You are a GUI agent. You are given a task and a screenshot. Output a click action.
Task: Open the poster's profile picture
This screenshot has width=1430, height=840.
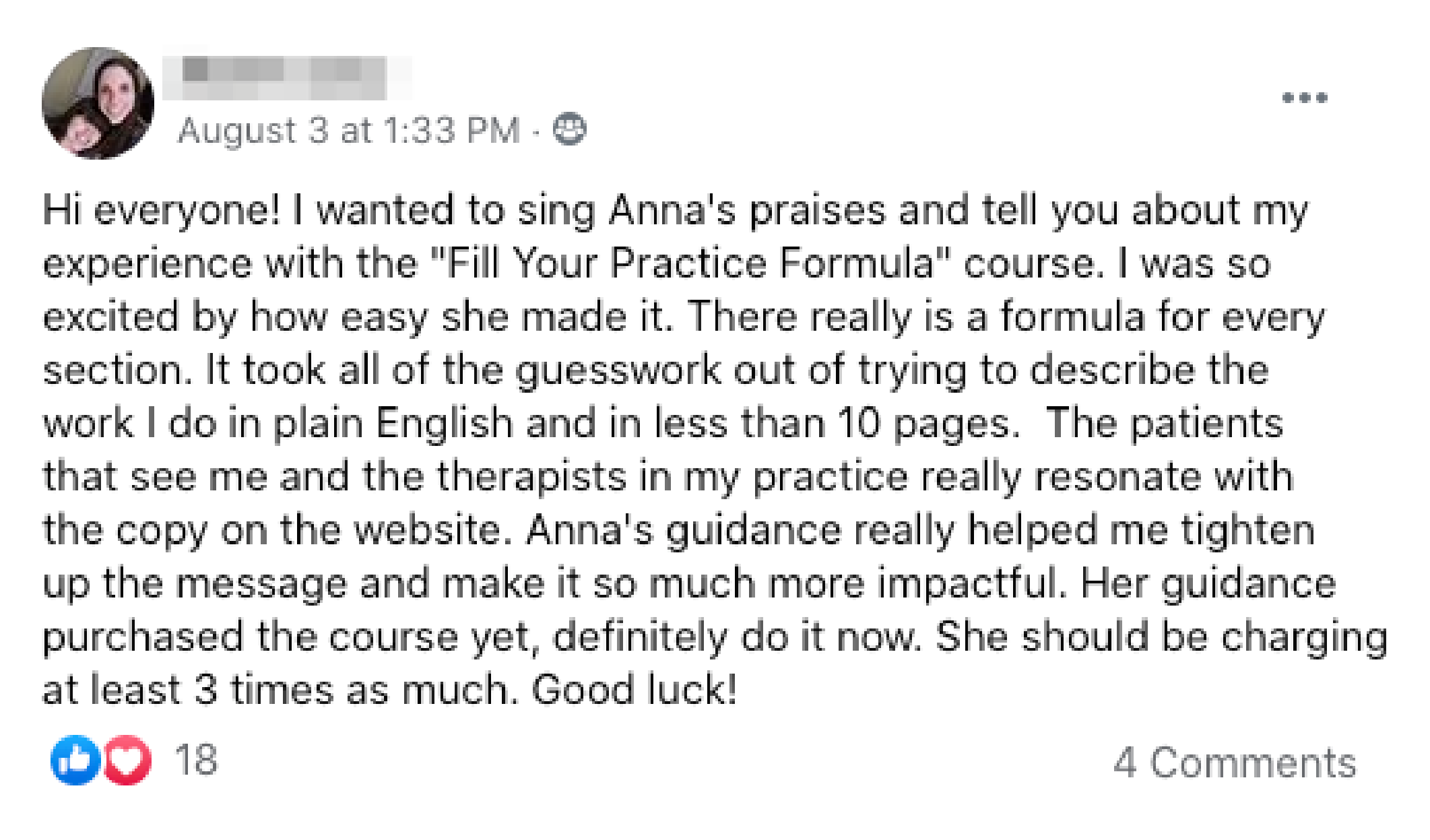[x=98, y=103]
